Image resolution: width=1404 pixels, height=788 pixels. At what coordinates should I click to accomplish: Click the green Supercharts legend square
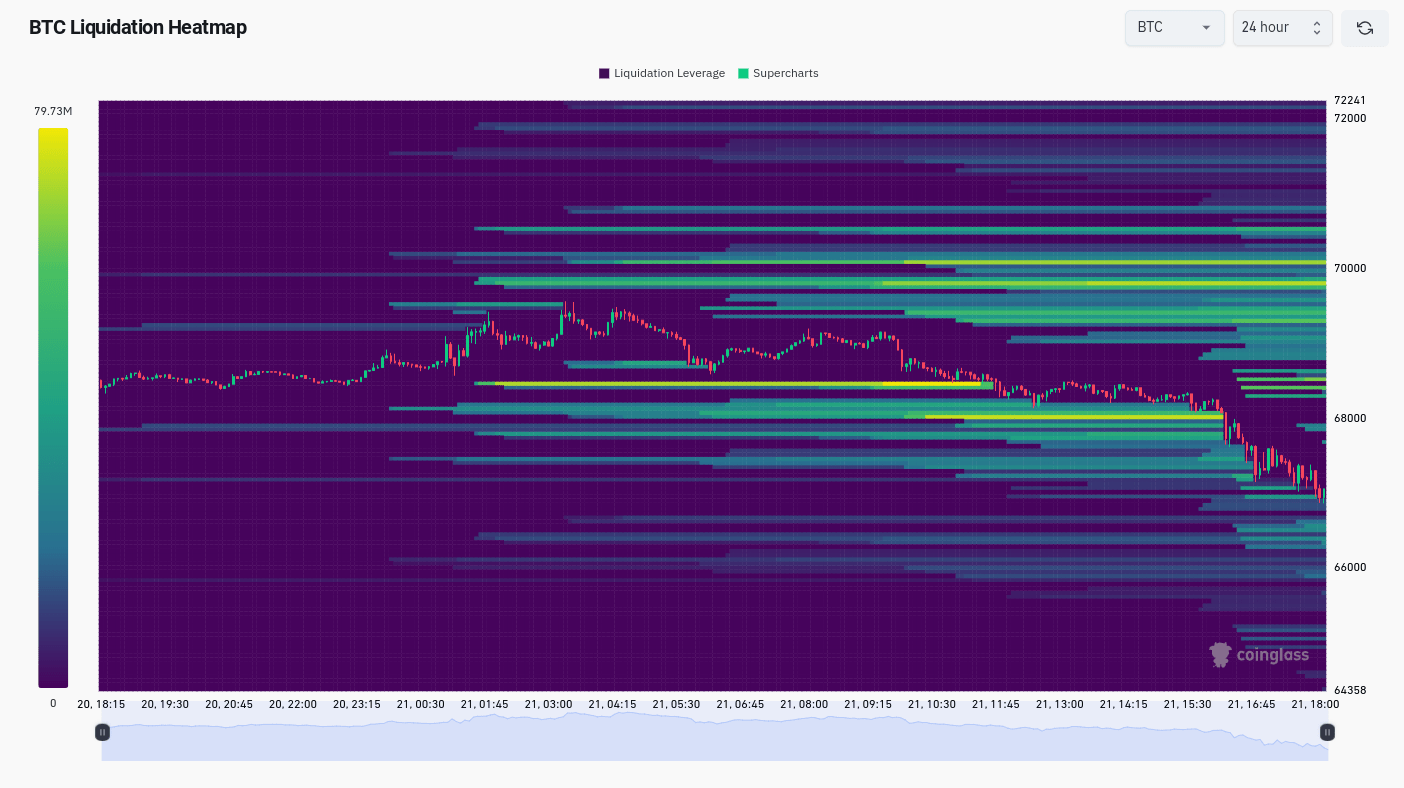tap(743, 73)
